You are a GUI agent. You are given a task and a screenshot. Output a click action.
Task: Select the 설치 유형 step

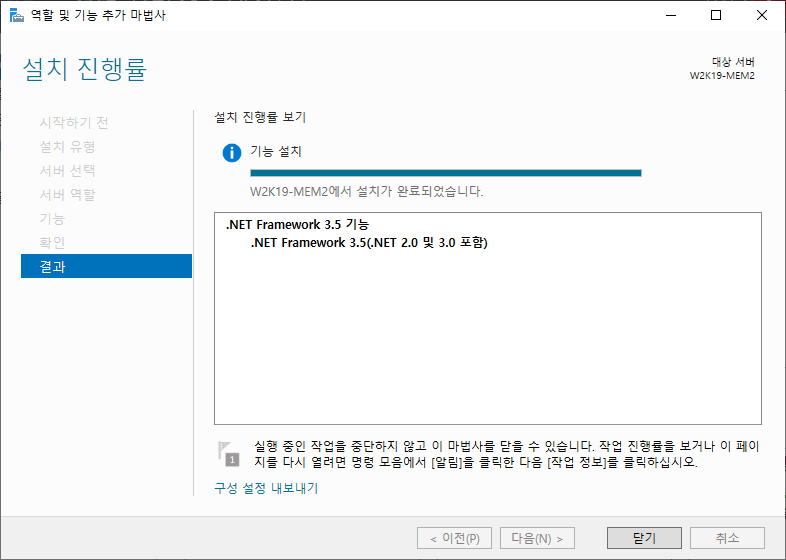coord(68,146)
